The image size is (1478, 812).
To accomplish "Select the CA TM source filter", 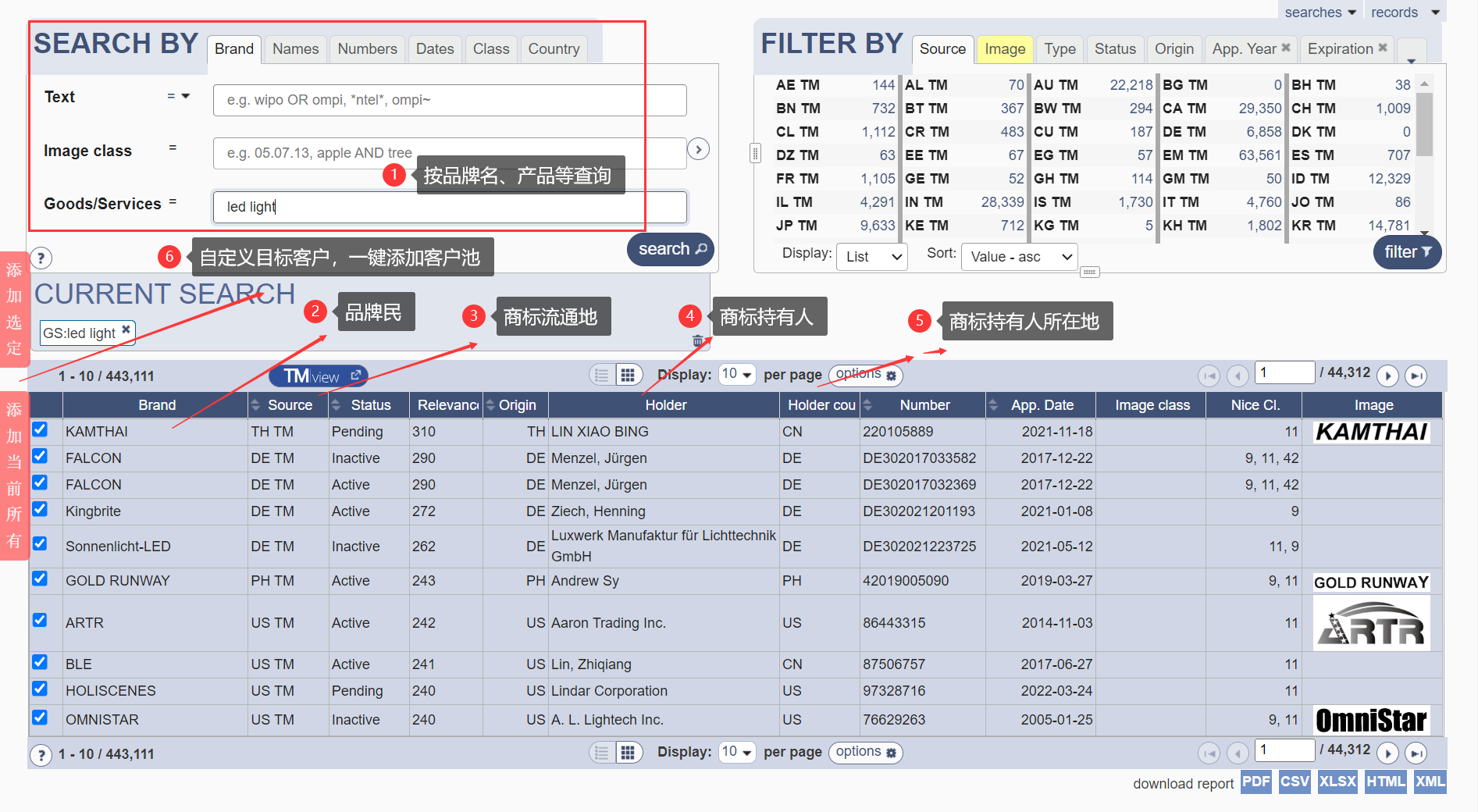I will 1221,109.
